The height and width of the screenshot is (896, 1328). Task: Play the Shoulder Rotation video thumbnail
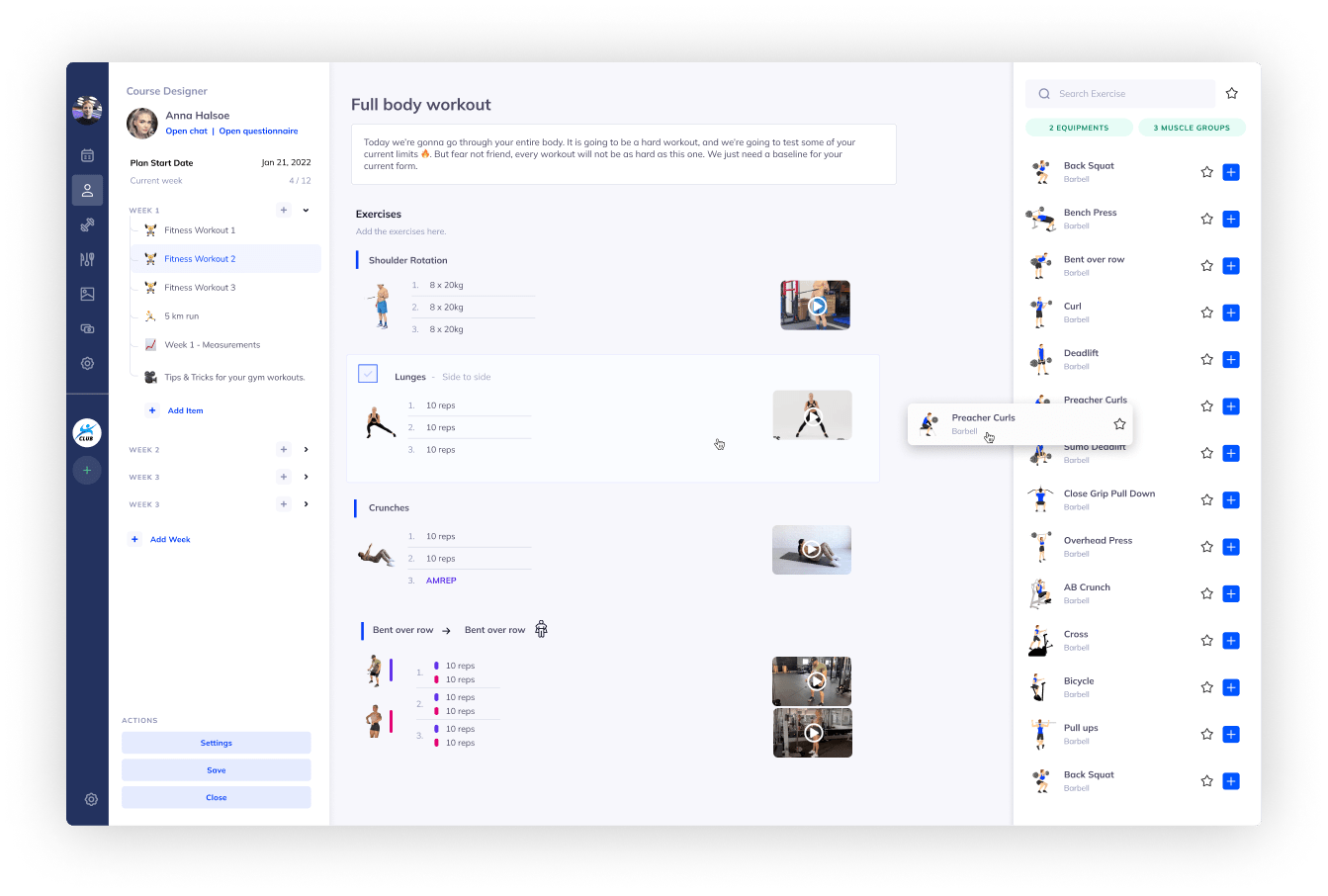pyautogui.click(x=816, y=305)
